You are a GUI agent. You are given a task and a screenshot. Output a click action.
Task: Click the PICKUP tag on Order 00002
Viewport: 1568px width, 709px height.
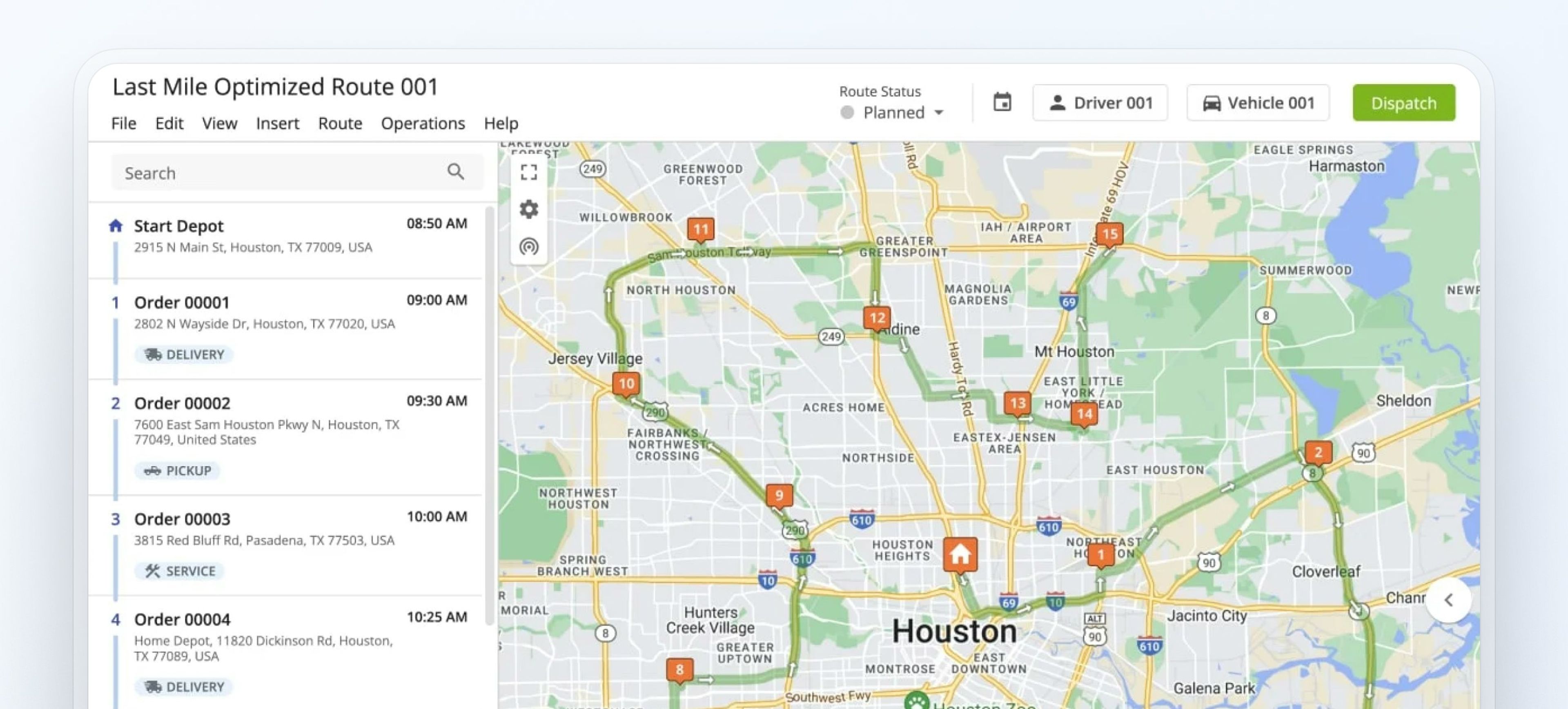177,471
